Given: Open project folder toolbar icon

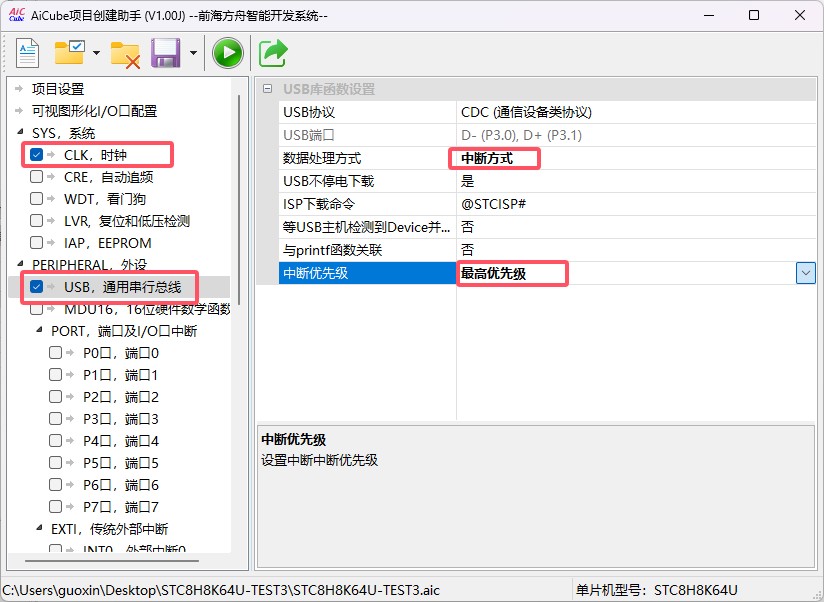Looking at the screenshot, I should coord(69,52).
